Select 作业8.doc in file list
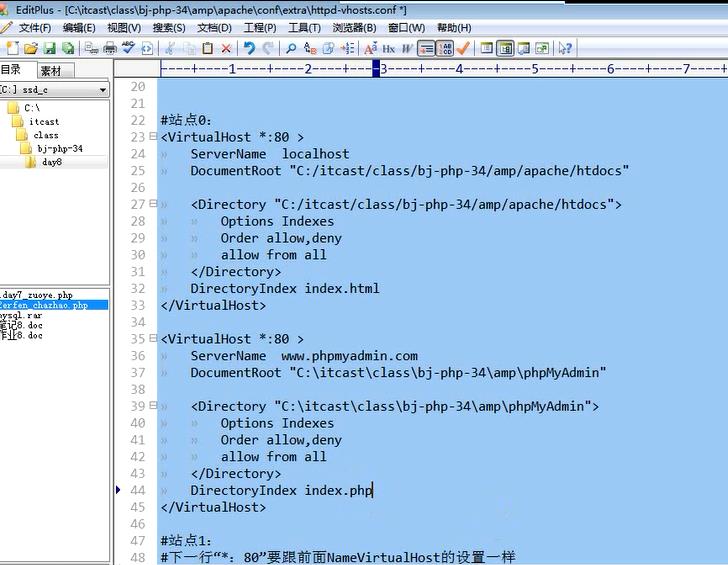The height and width of the screenshot is (565, 728). [21, 335]
